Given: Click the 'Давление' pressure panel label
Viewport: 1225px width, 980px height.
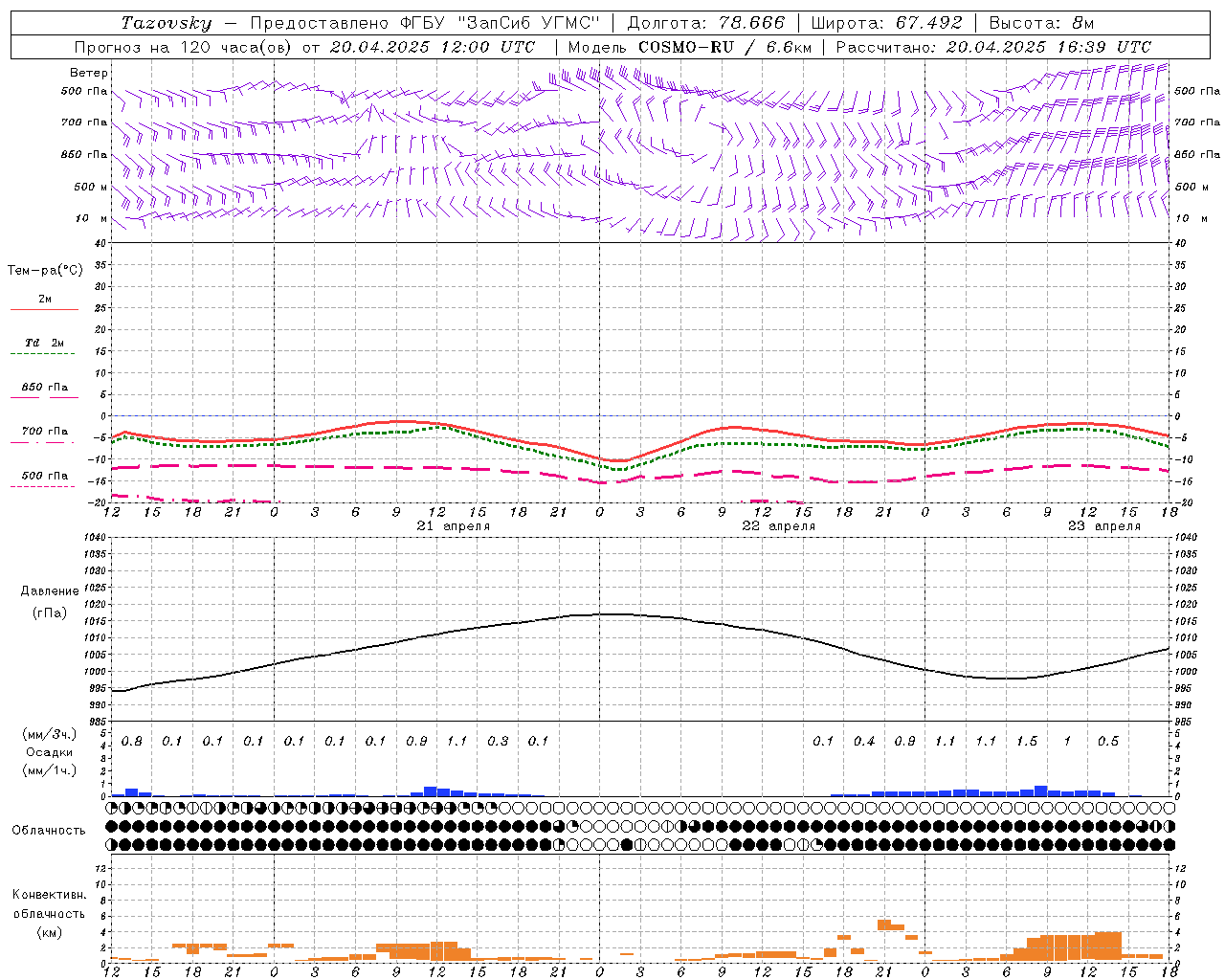Looking at the screenshot, I should click(50, 591).
